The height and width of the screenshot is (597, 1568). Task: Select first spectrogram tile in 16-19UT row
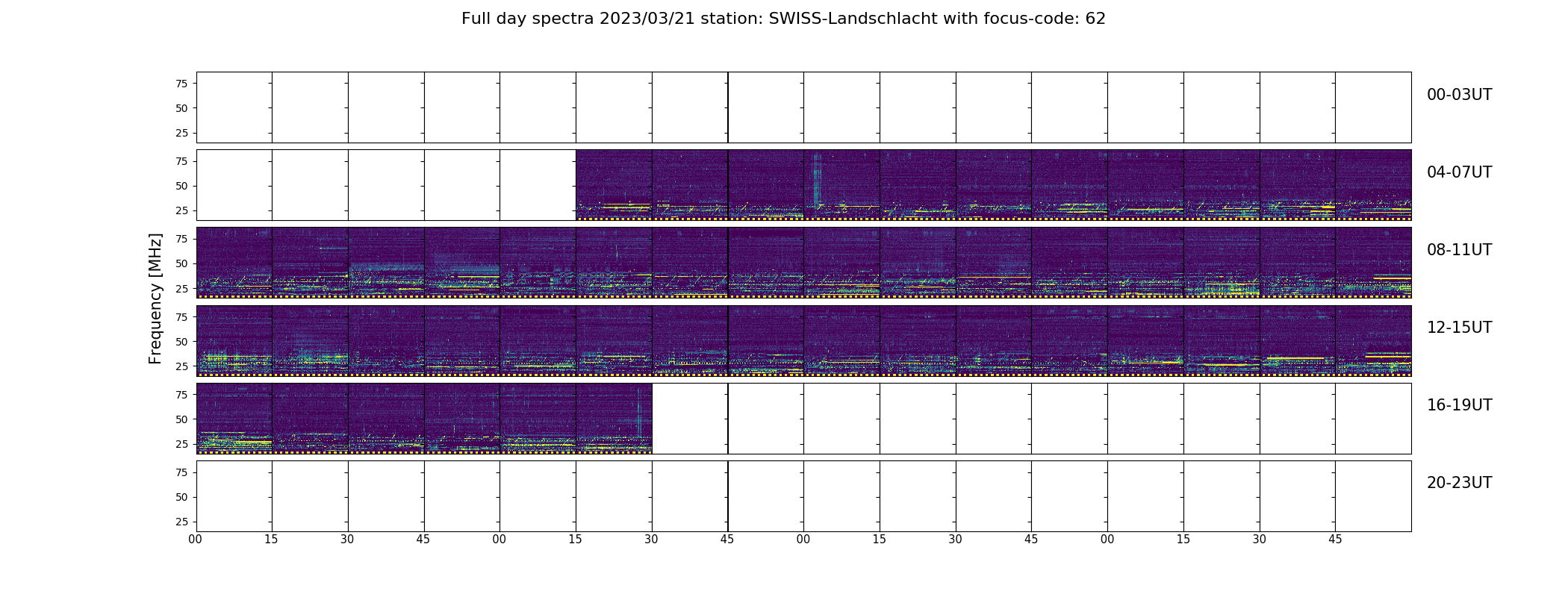click(x=234, y=418)
